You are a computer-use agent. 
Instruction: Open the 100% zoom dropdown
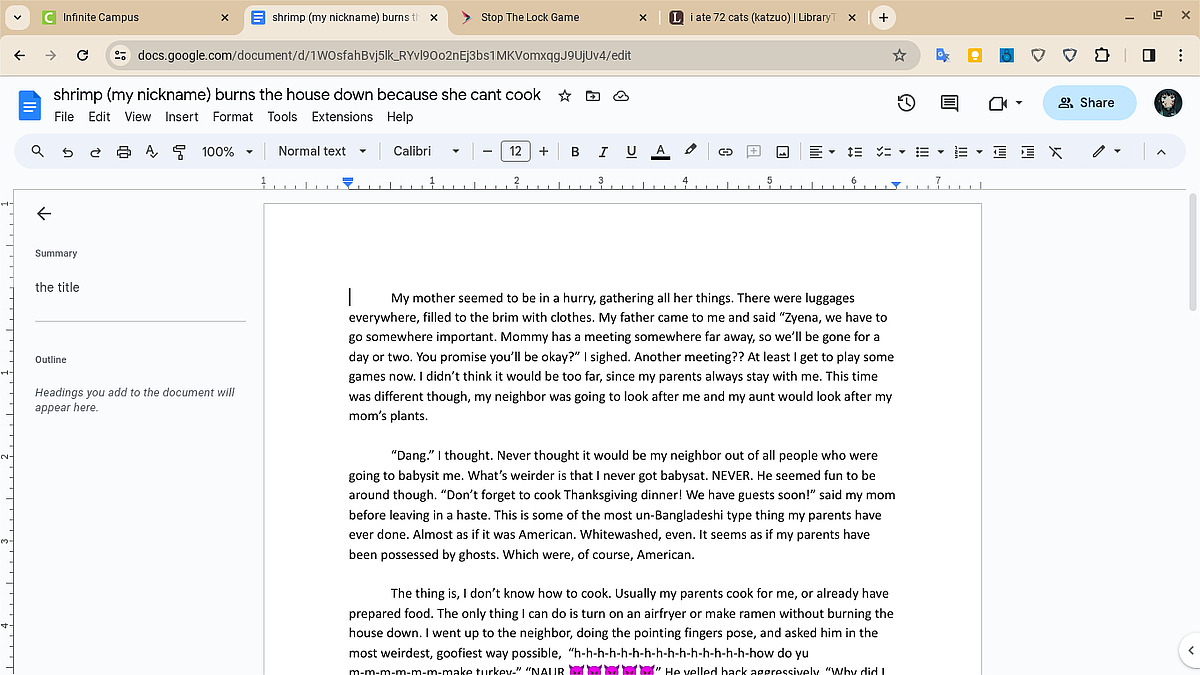click(226, 151)
